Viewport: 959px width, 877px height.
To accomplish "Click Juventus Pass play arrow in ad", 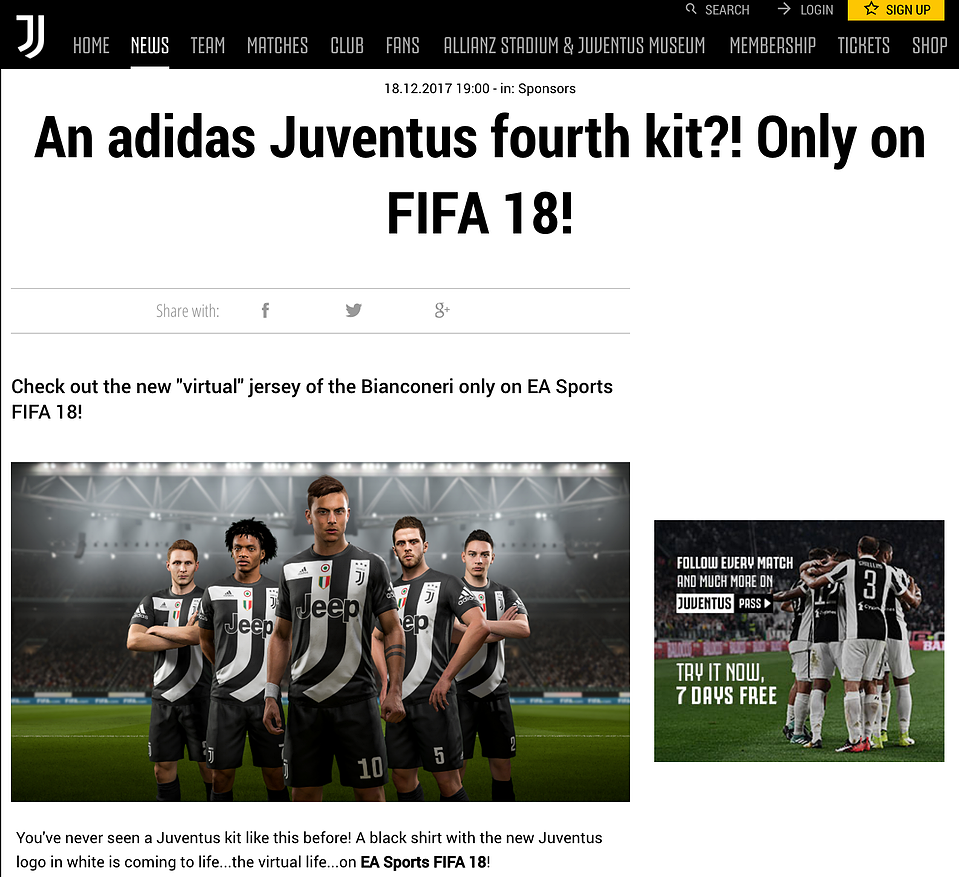I will 768,604.
